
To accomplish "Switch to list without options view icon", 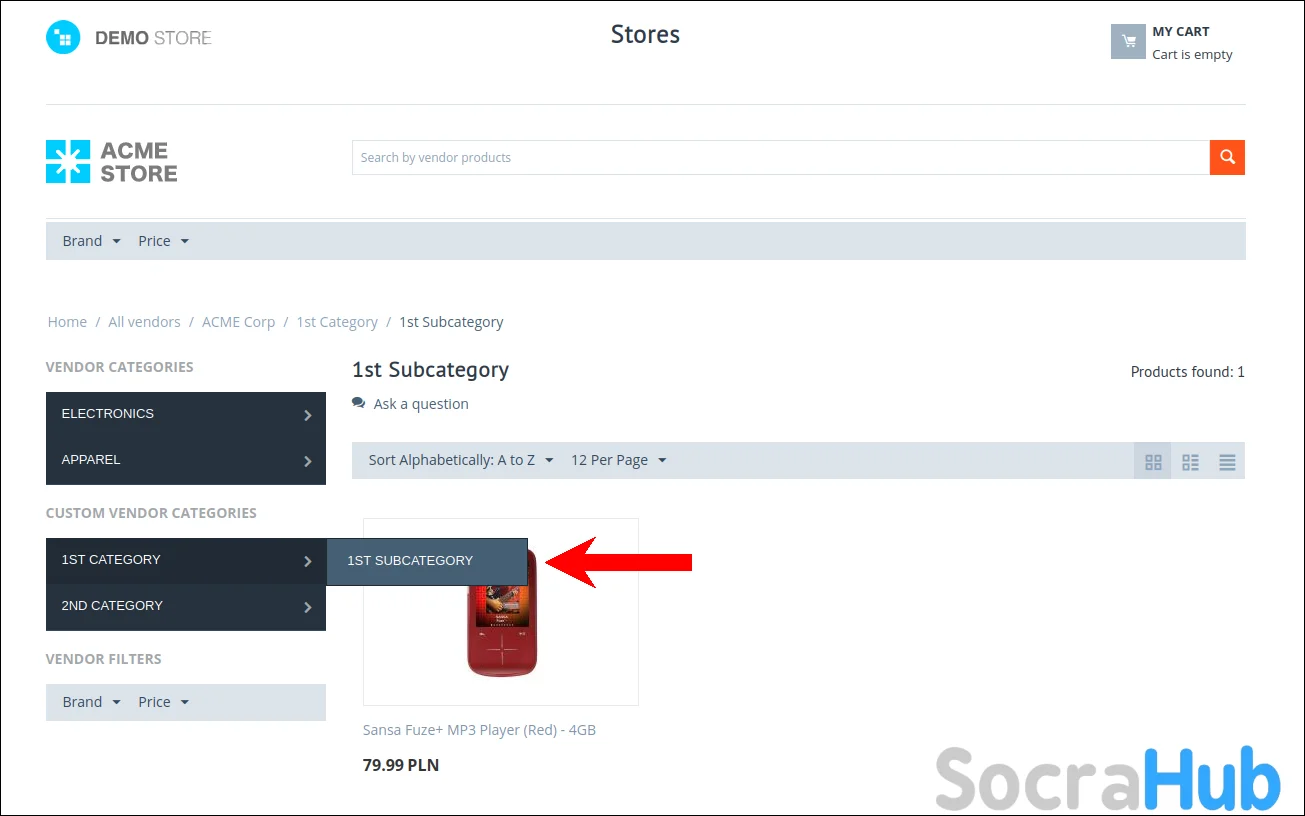I will pos(1190,461).
